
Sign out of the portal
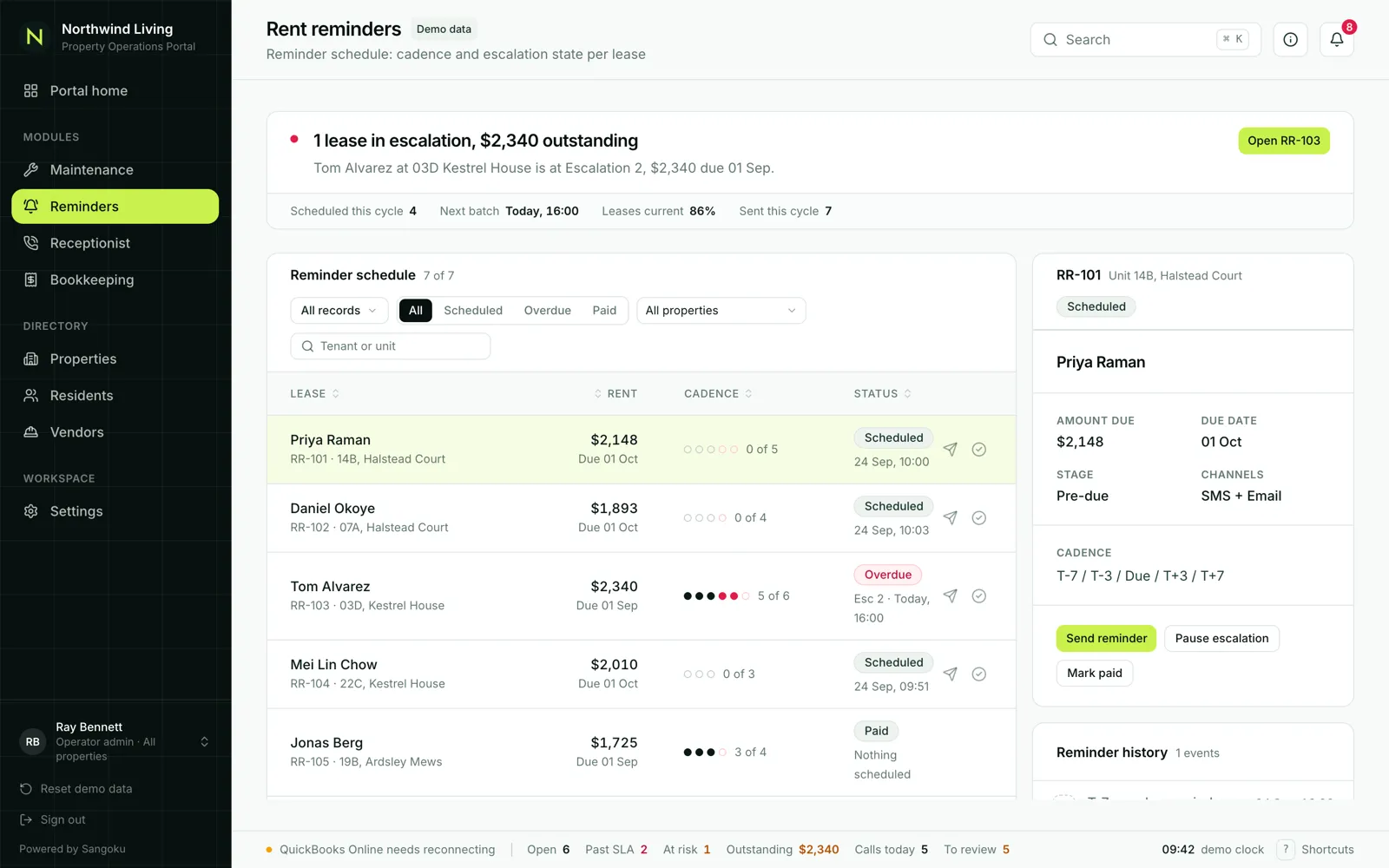[x=53, y=820]
